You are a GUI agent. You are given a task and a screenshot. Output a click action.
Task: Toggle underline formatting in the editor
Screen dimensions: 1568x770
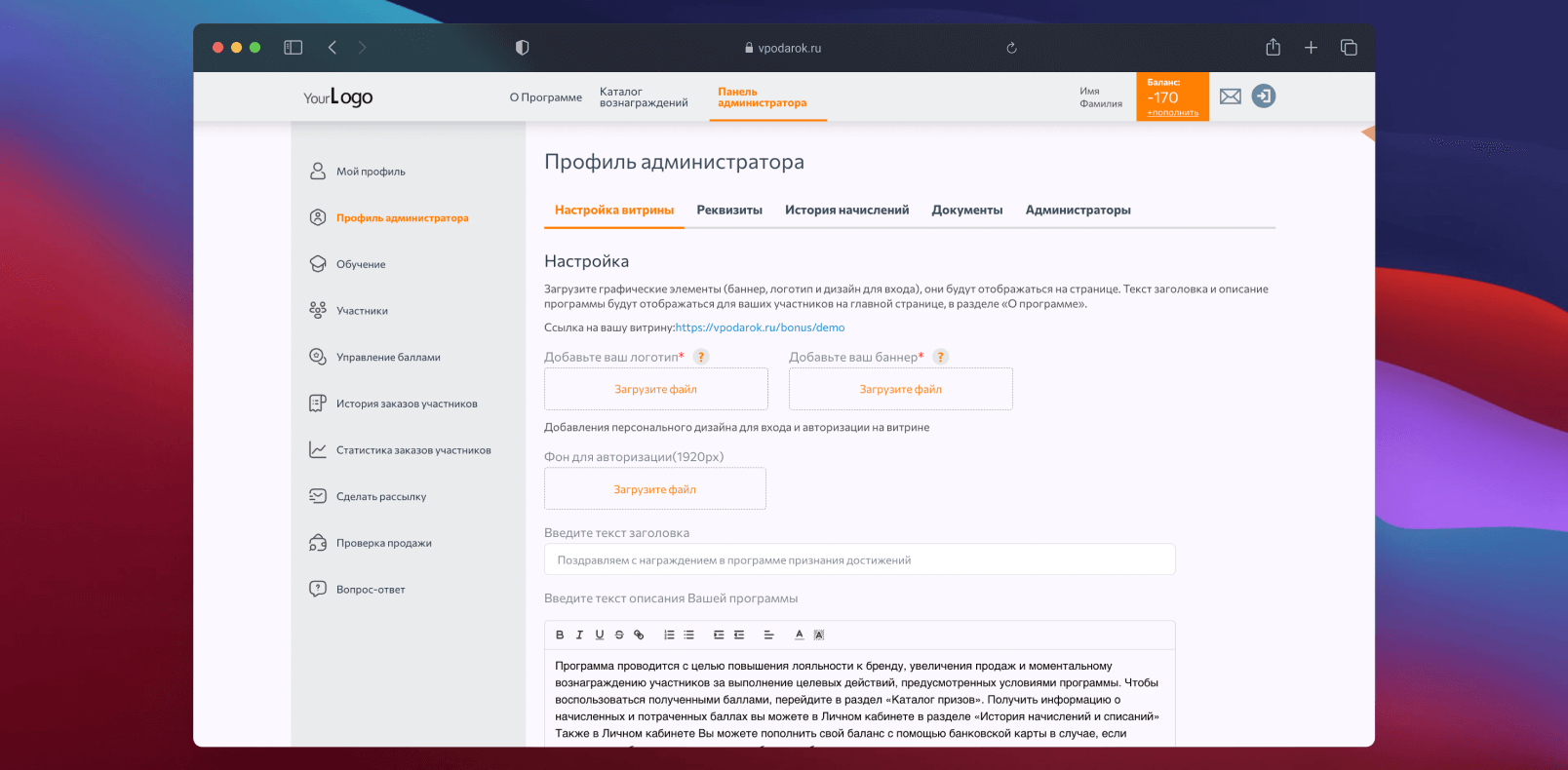pos(600,635)
